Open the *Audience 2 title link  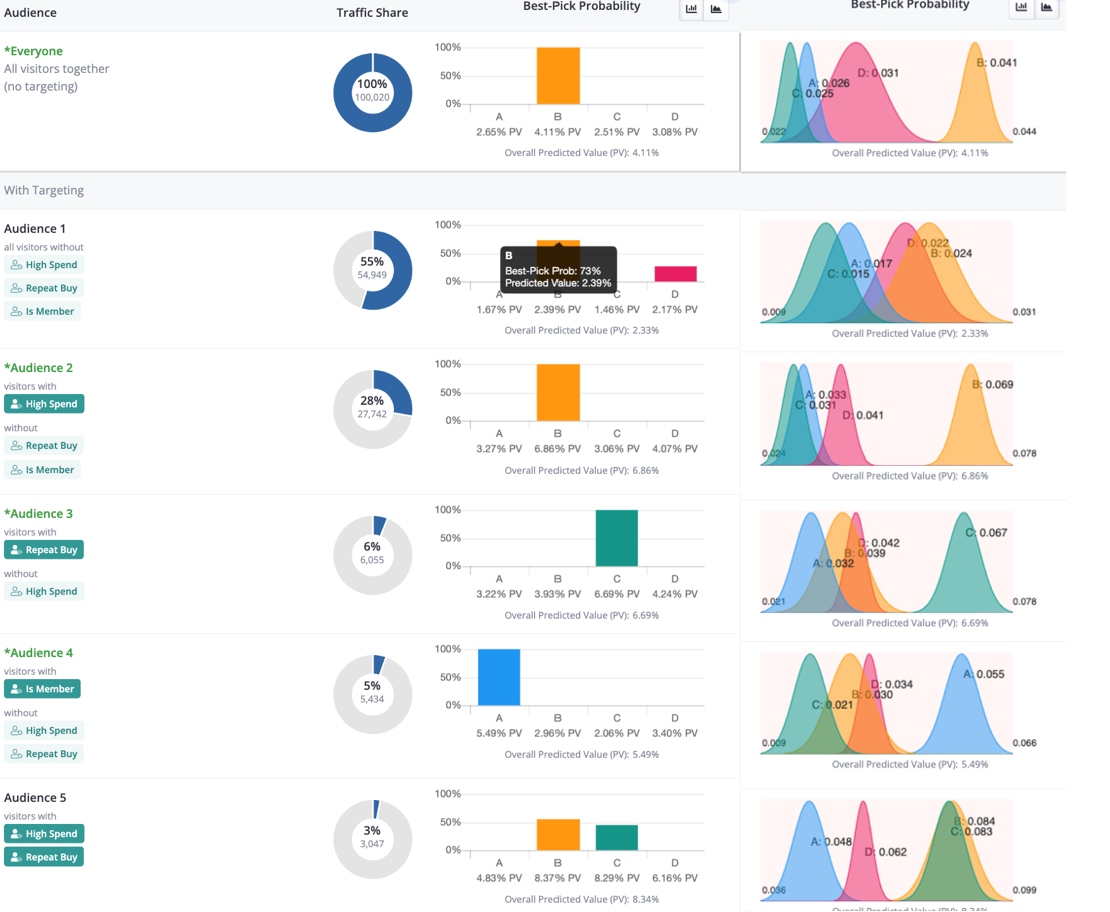click(38, 368)
